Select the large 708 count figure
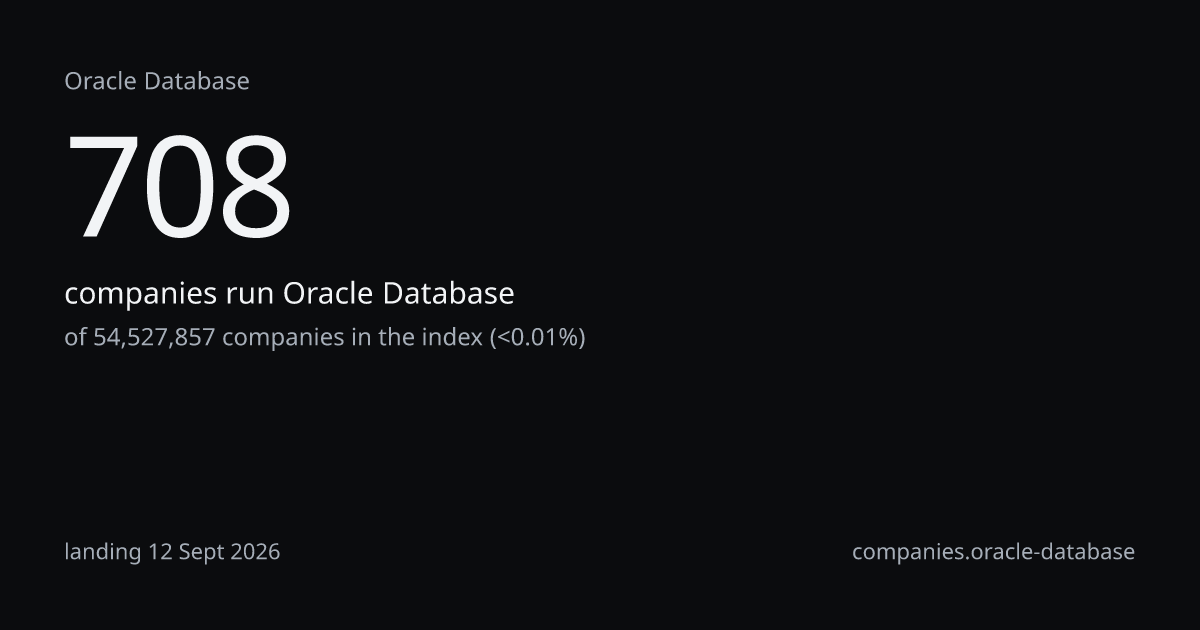The width and height of the screenshot is (1200, 630). pyautogui.click(x=179, y=188)
